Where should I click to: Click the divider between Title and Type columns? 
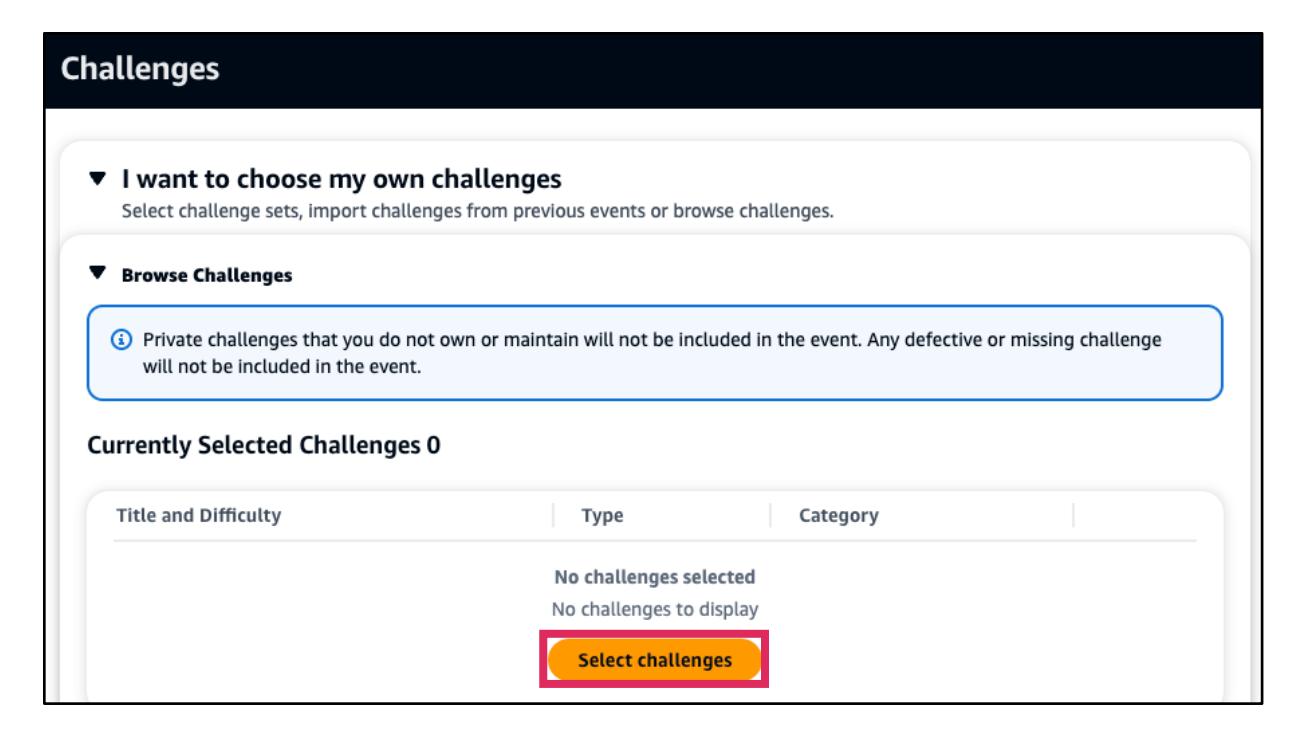click(x=553, y=516)
